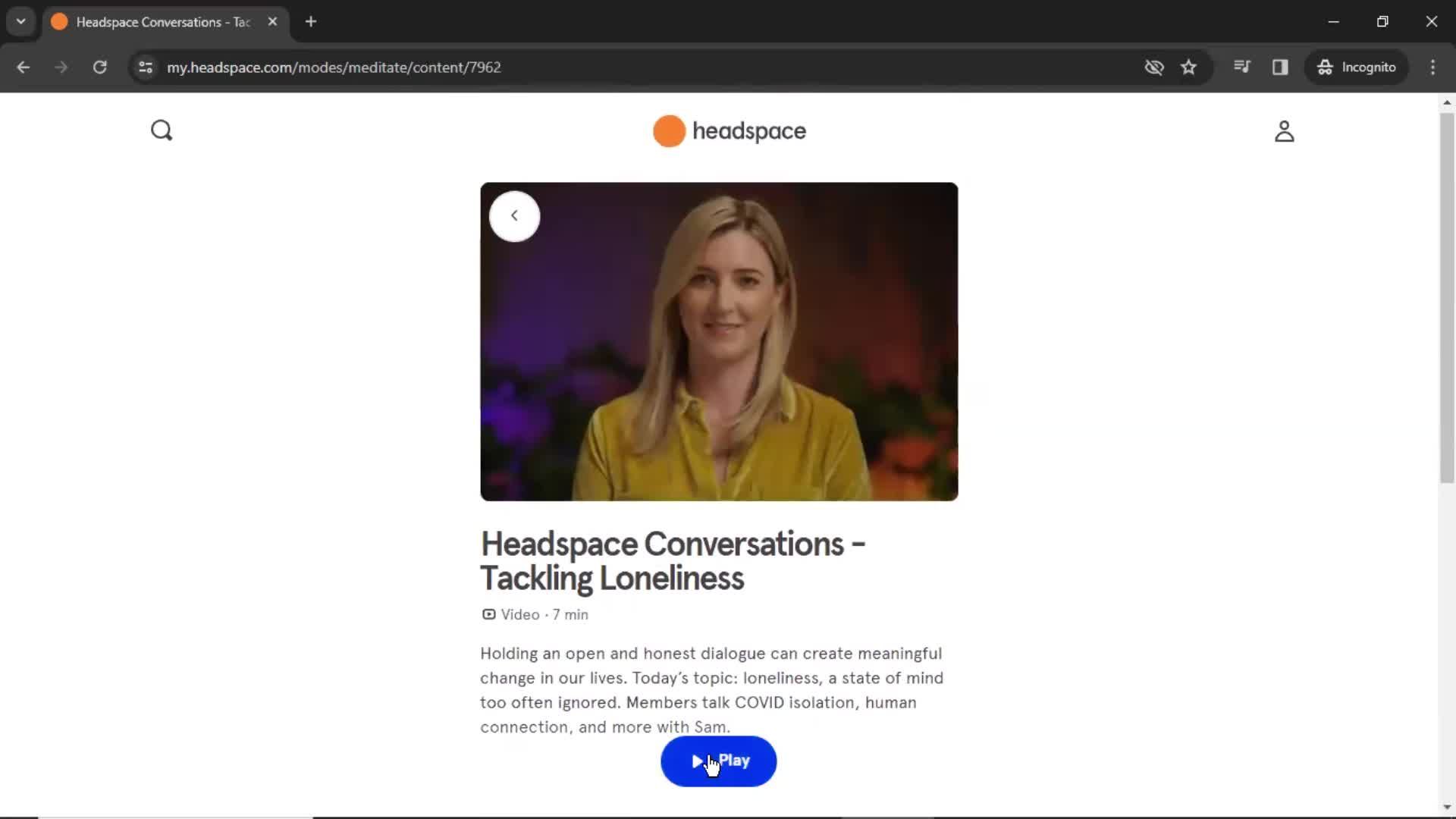Open the search panel
This screenshot has height=819, width=1456.
(163, 131)
